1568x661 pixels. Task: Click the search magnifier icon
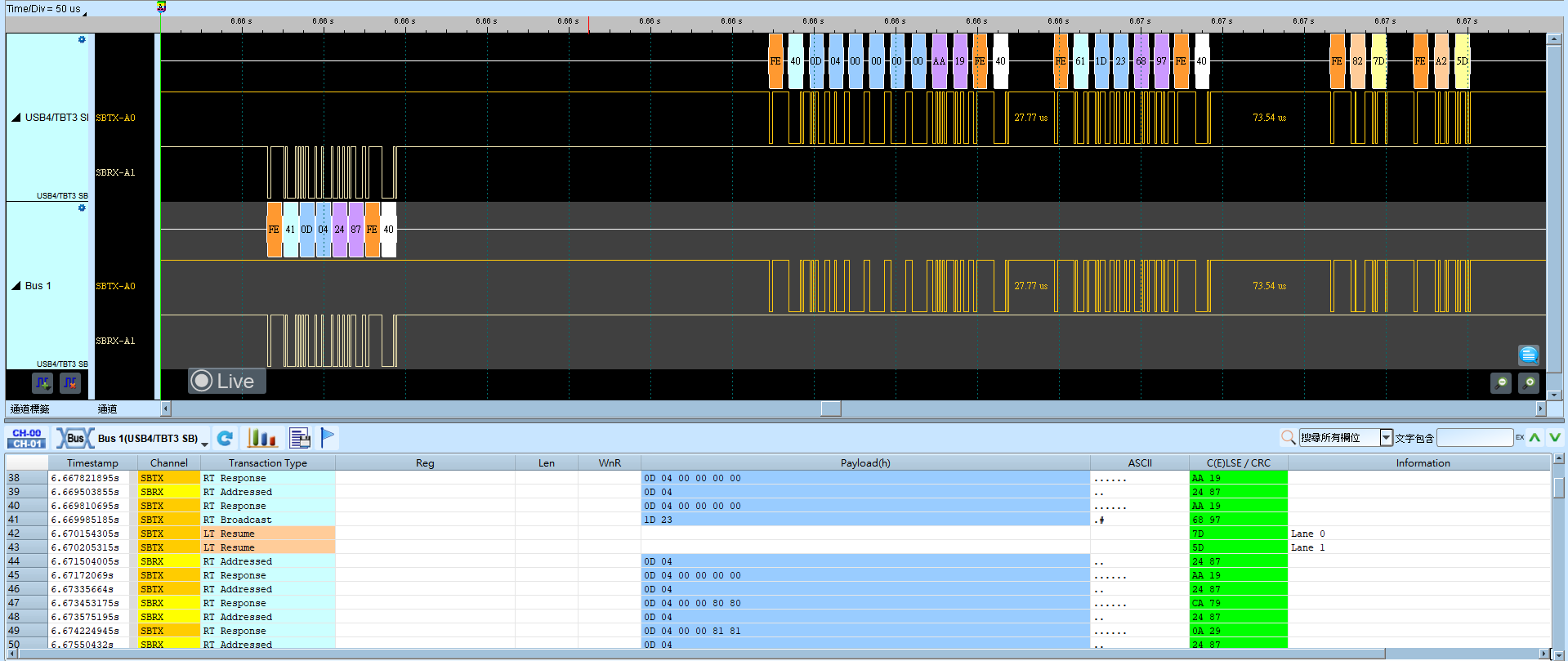click(1288, 438)
